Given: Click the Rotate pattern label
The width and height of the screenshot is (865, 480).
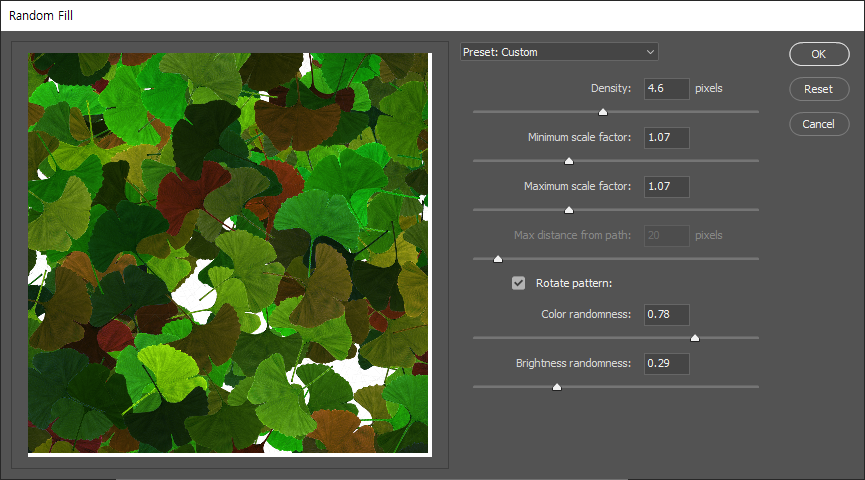Looking at the screenshot, I should pyautogui.click(x=574, y=283).
